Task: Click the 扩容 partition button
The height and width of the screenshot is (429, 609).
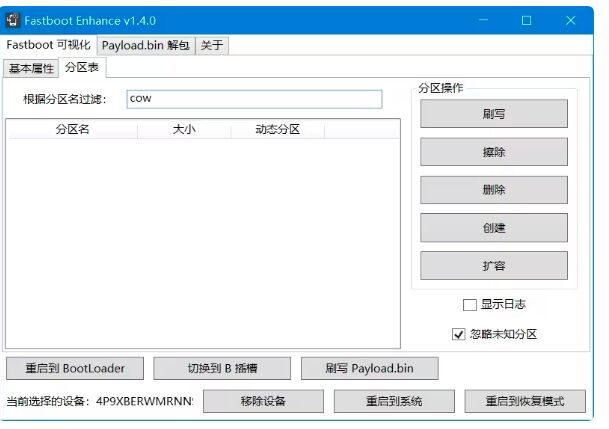Action: 494,266
